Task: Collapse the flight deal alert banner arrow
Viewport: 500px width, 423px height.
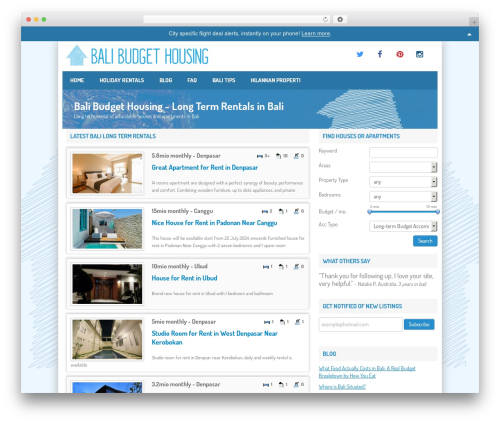Action: click(469, 34)
